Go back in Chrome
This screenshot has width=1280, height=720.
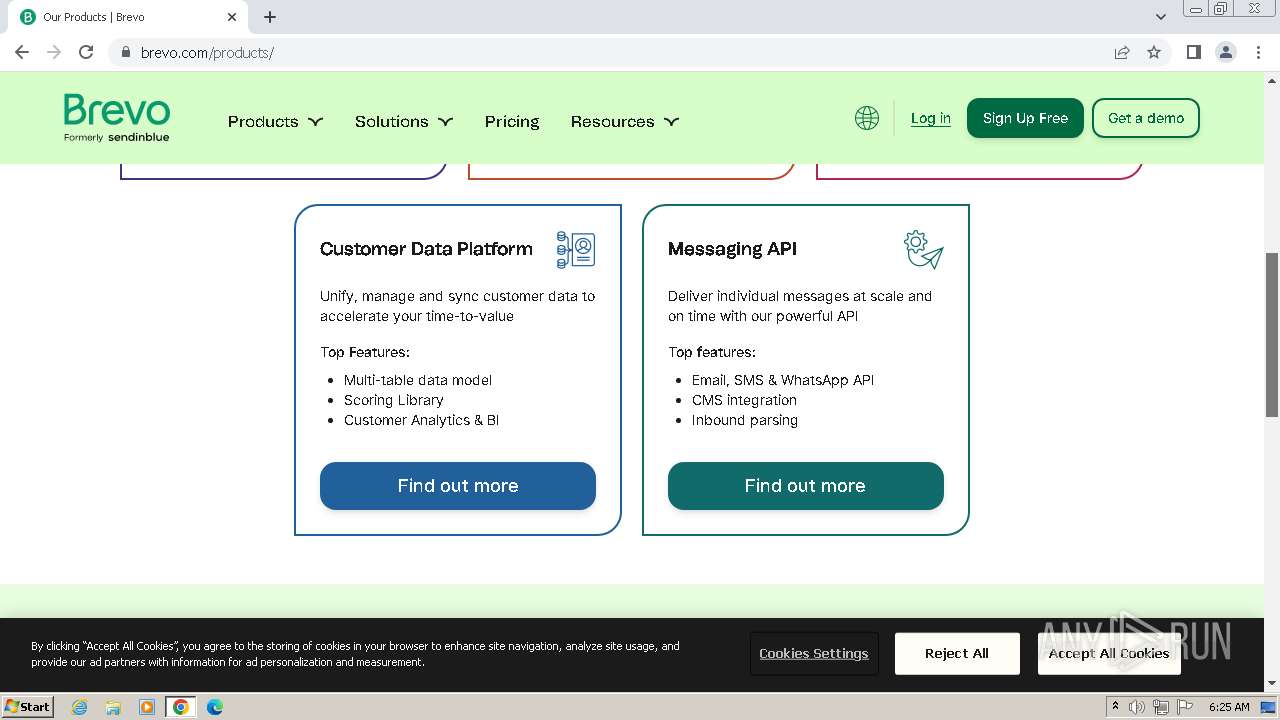[22, 52]
